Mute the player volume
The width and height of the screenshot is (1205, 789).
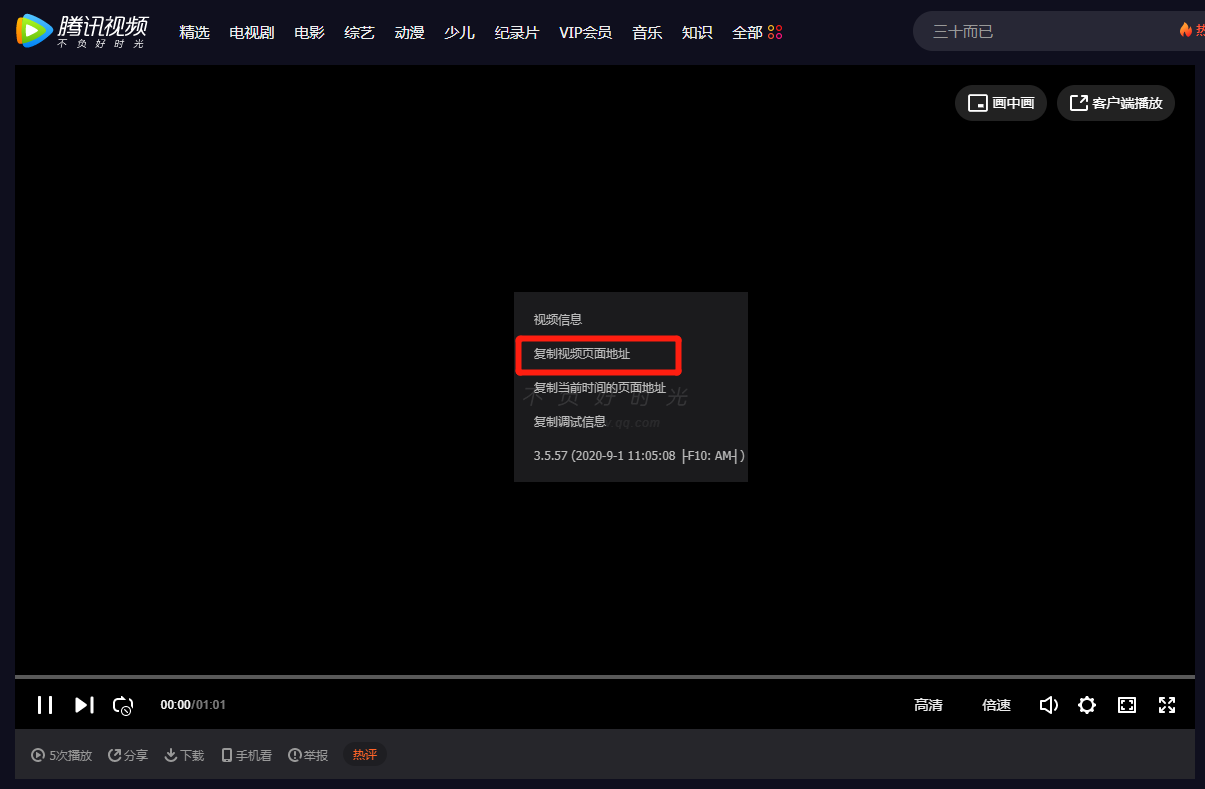[x=1048, y=705]
